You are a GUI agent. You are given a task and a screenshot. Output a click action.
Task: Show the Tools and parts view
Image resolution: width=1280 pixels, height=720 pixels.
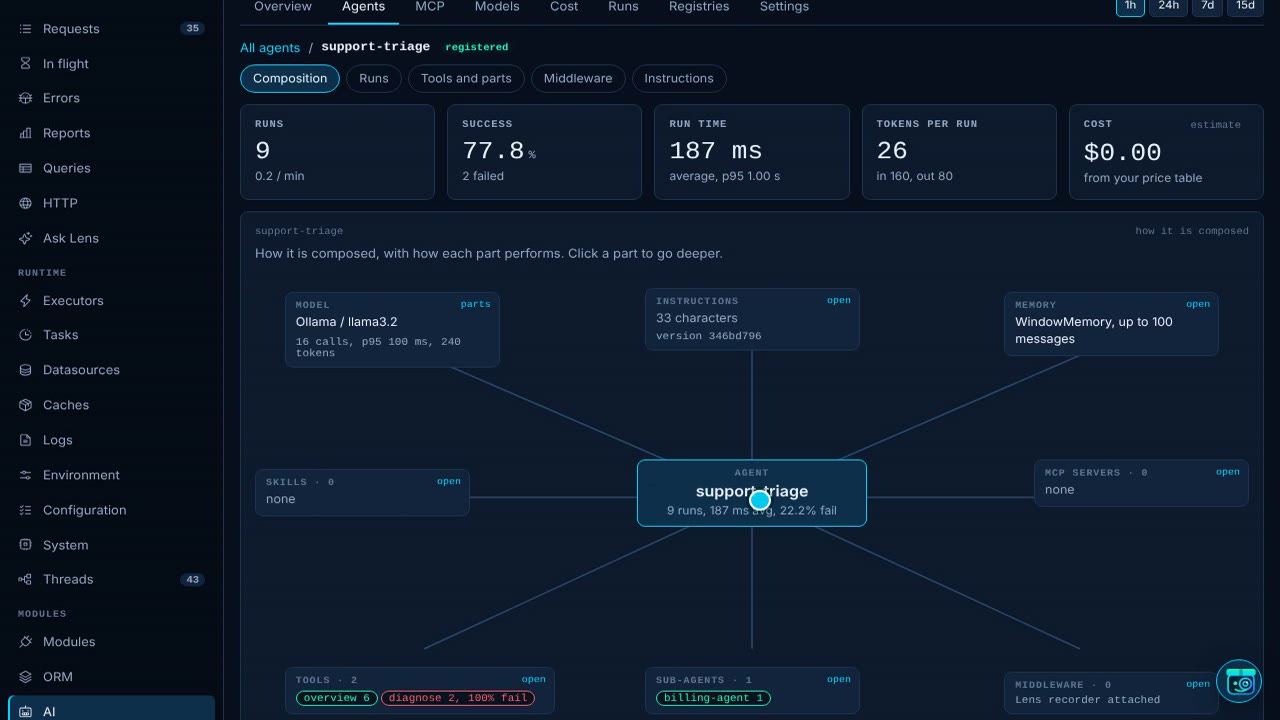(x=466, y=79)
